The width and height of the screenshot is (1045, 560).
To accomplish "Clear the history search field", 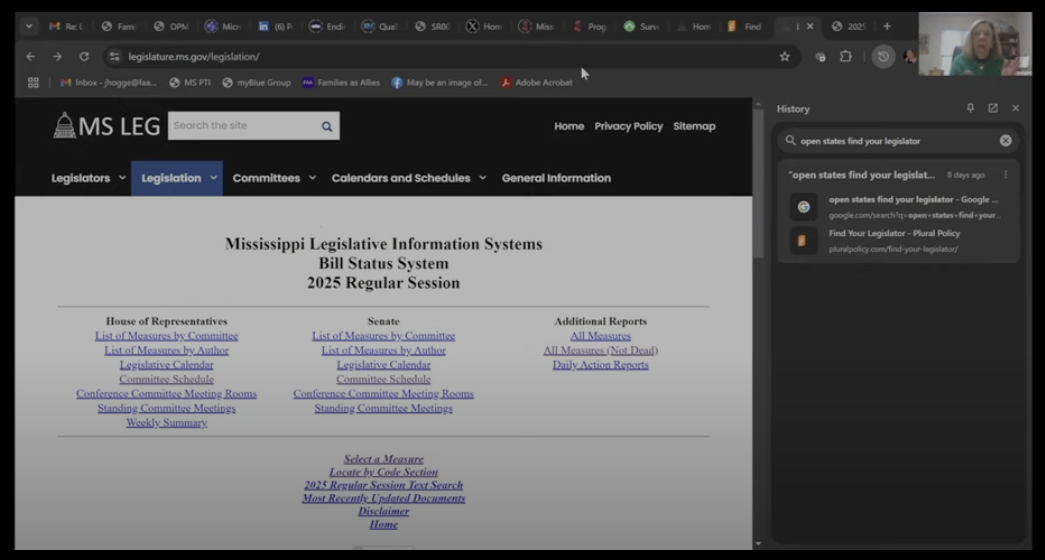I will [1006, 141].
